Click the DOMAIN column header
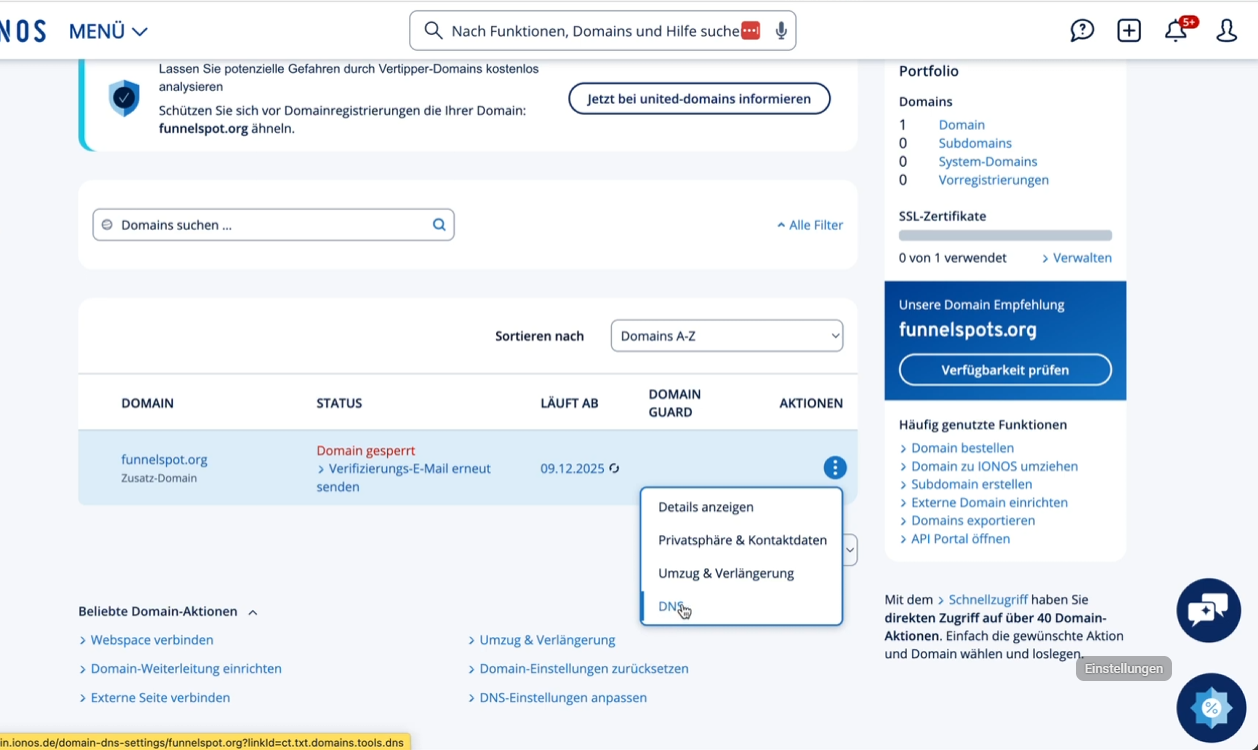Image resolution: width=1258 pixels, height=750 pixels. [x=147, y=403]
